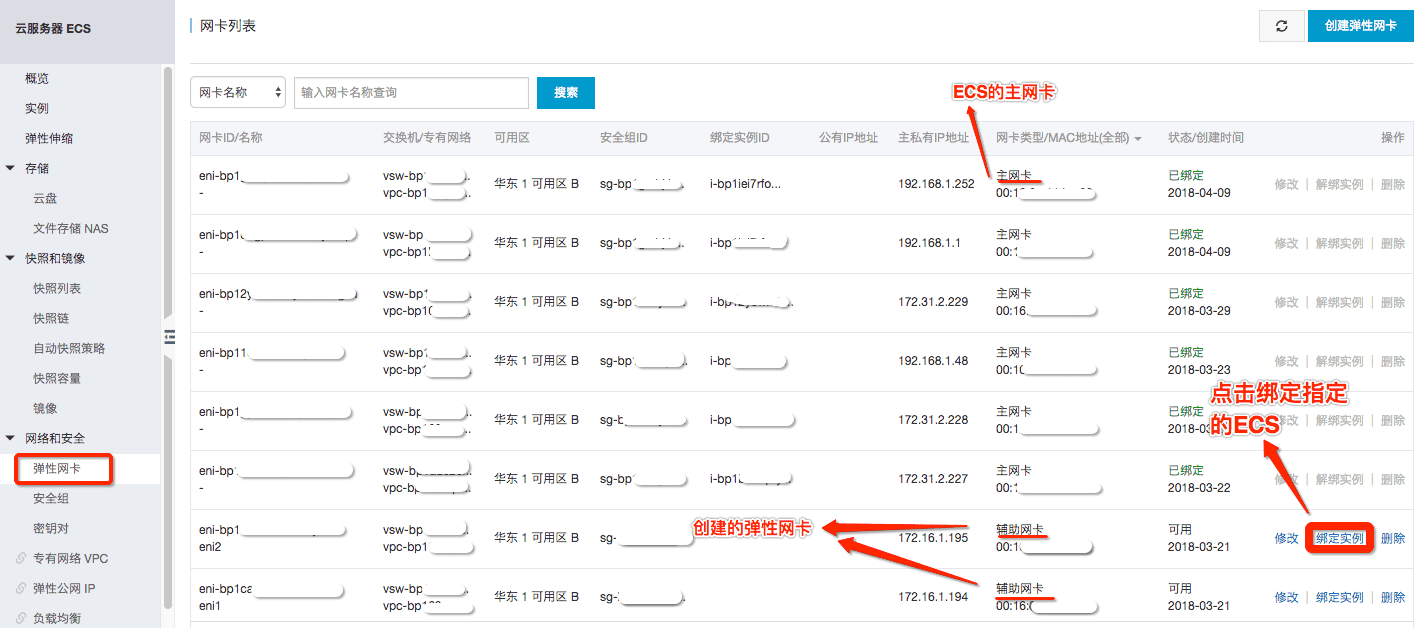Click IP address 172.16.1.194 cell
This screenshot has height=628, width=1420.
[933, 597]
